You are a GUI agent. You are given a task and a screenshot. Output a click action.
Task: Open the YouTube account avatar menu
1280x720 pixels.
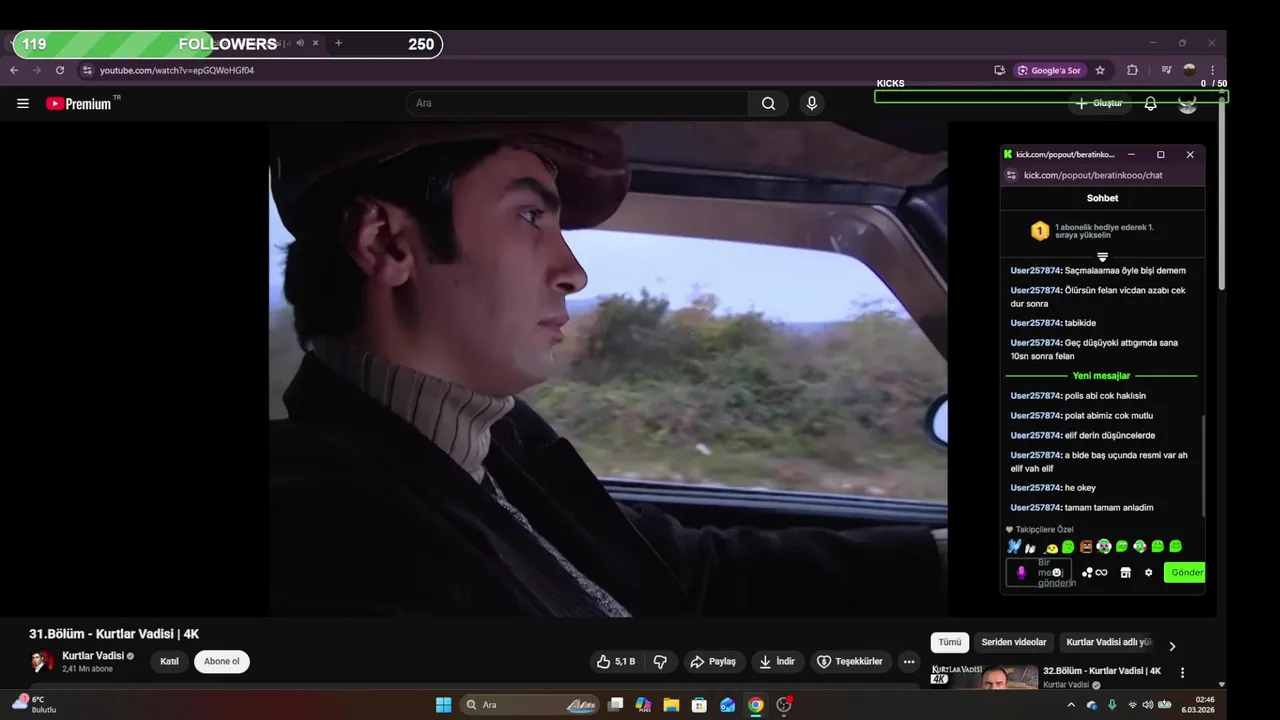1187,104
